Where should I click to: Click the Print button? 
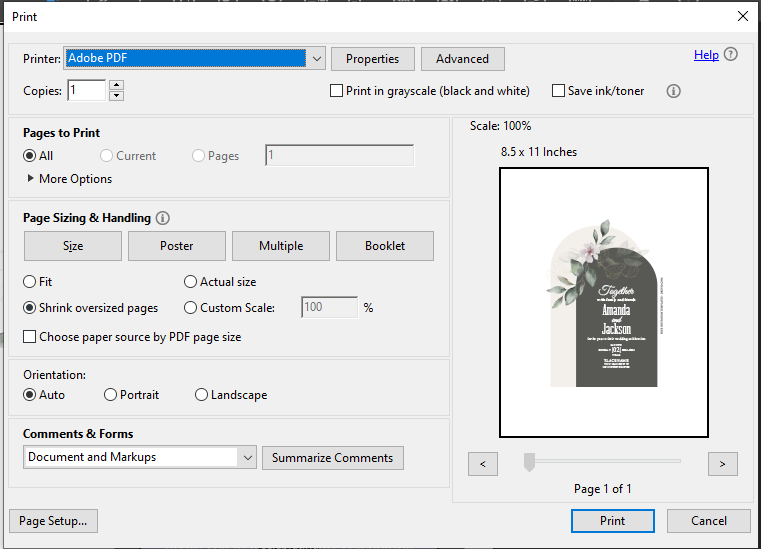(x=612, y=521)
